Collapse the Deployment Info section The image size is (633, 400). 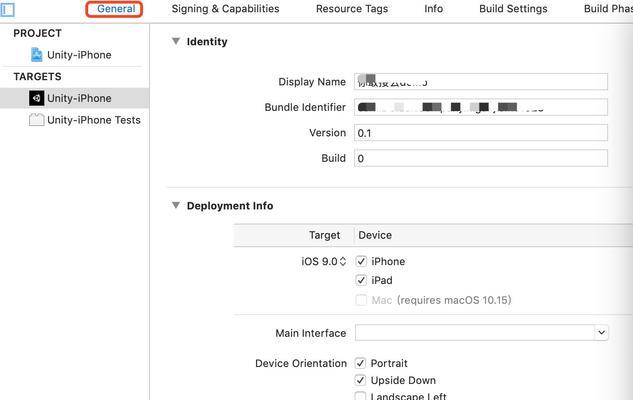click(176, 205)
